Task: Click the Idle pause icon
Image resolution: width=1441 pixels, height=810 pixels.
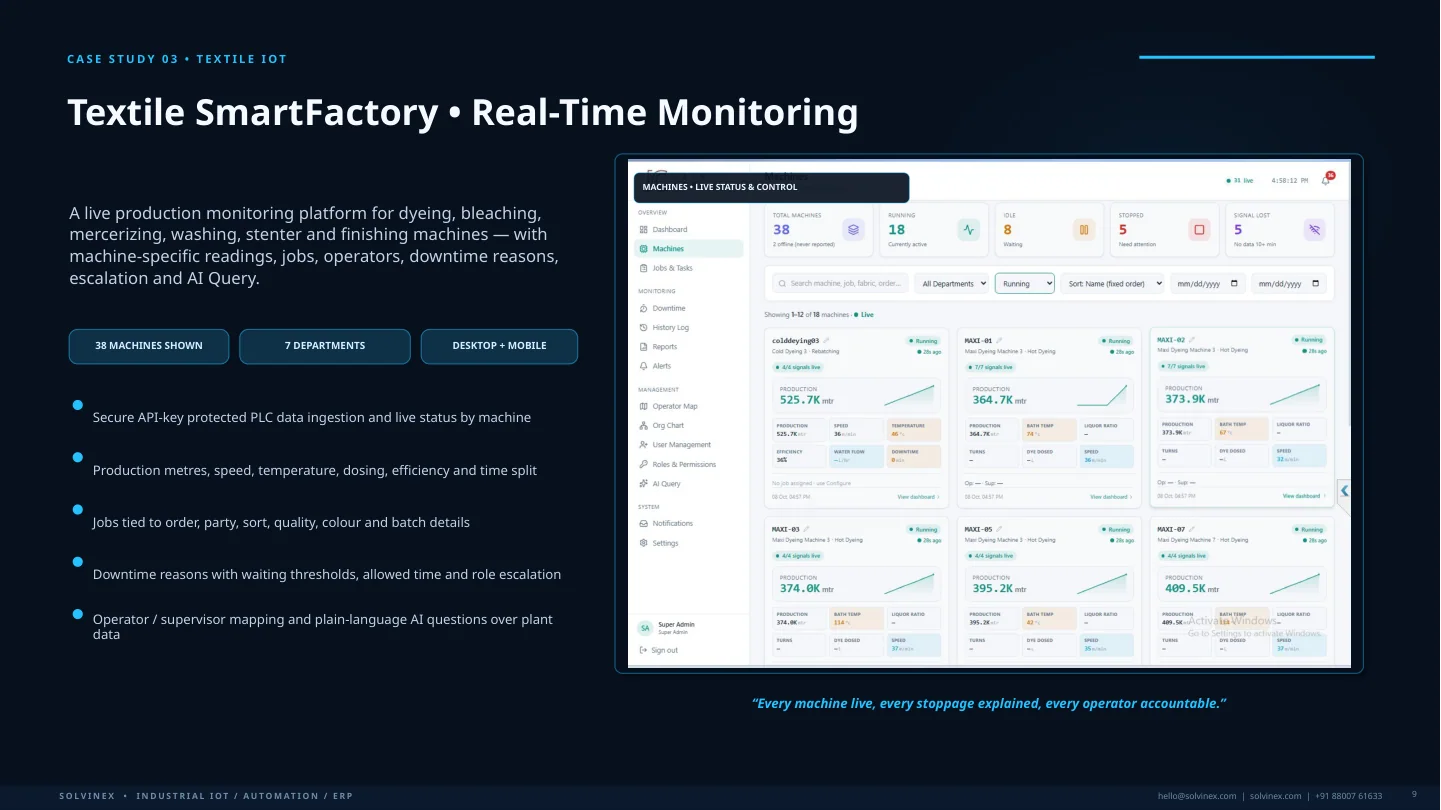Action: [x=1084, y=230]
